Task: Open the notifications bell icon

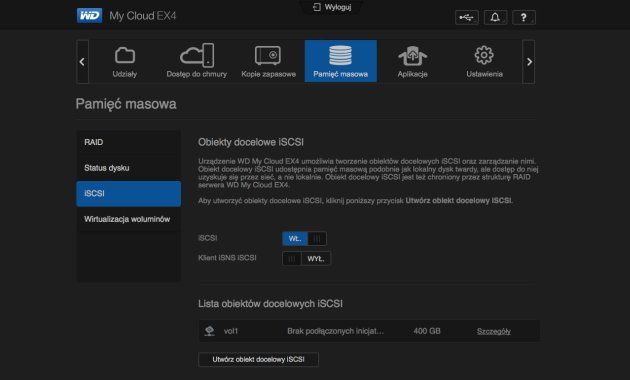Action: (x=495, y=17)
